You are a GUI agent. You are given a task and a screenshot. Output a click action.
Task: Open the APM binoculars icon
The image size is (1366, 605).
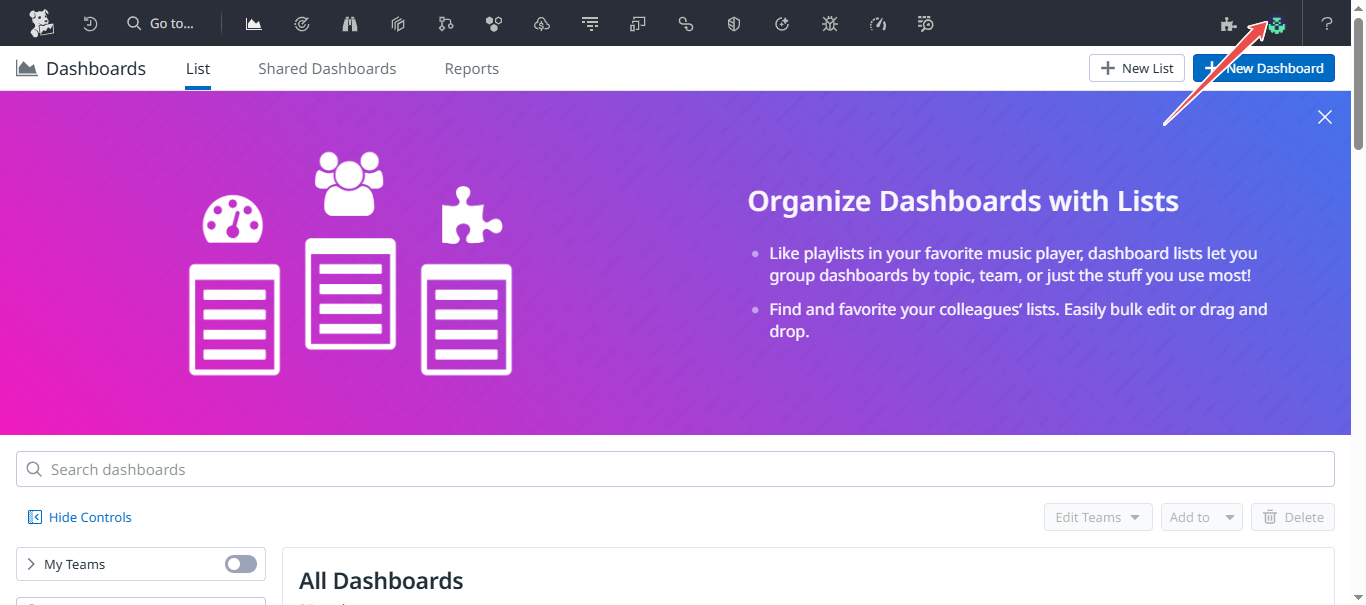click(x=349, y=23)
